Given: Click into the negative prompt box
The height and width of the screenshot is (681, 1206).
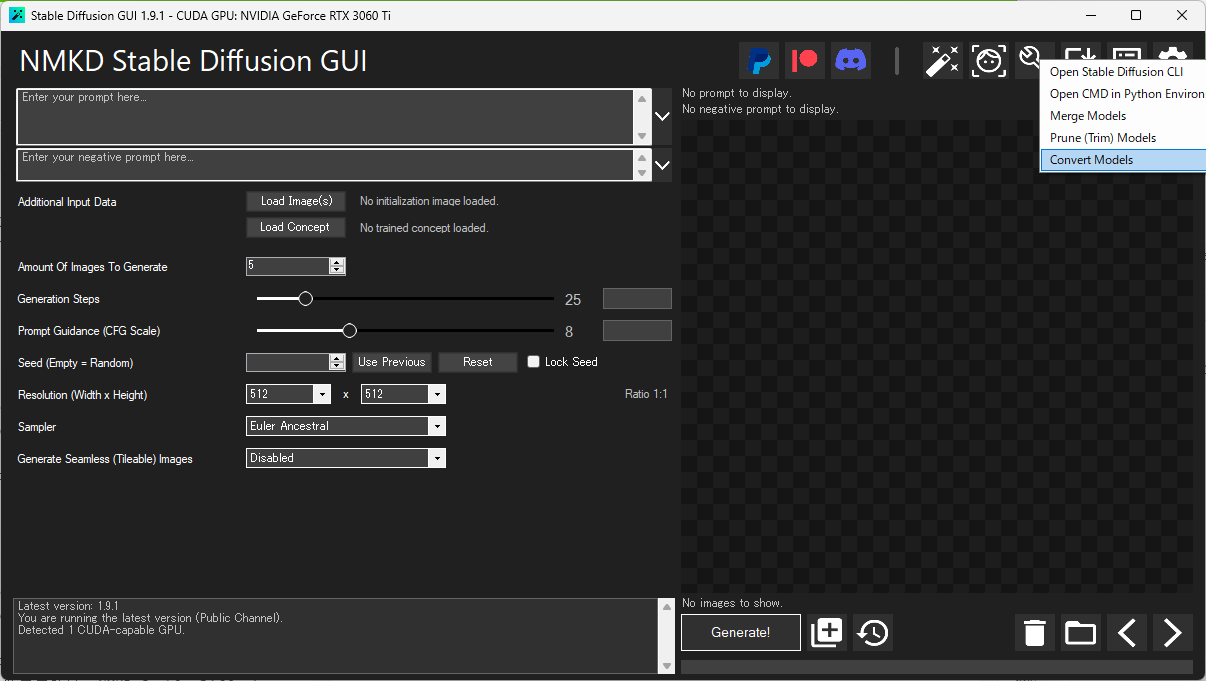Looking at the screenshot, I should point(326,165).
